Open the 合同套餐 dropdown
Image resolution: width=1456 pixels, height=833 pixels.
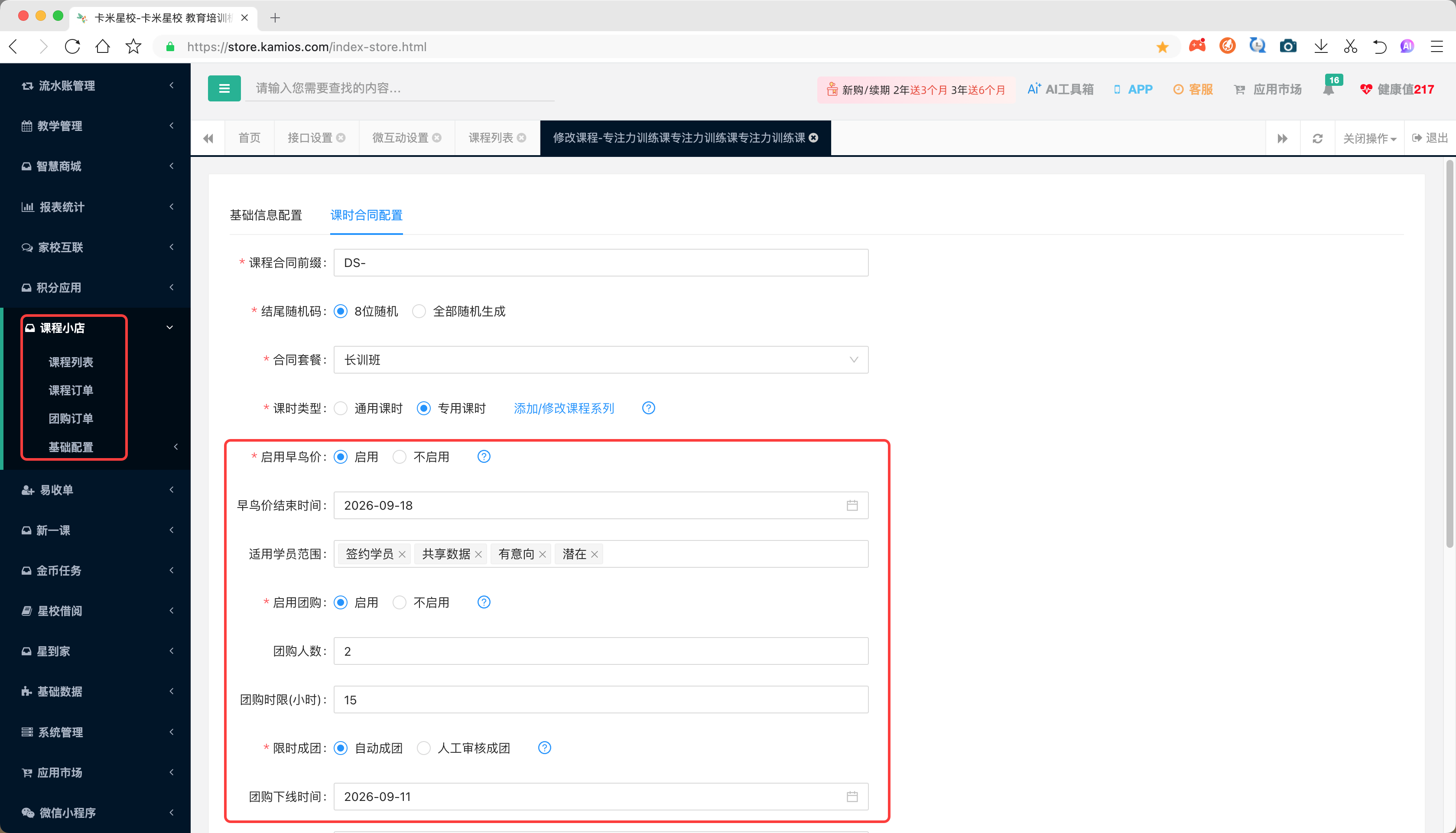601,360
